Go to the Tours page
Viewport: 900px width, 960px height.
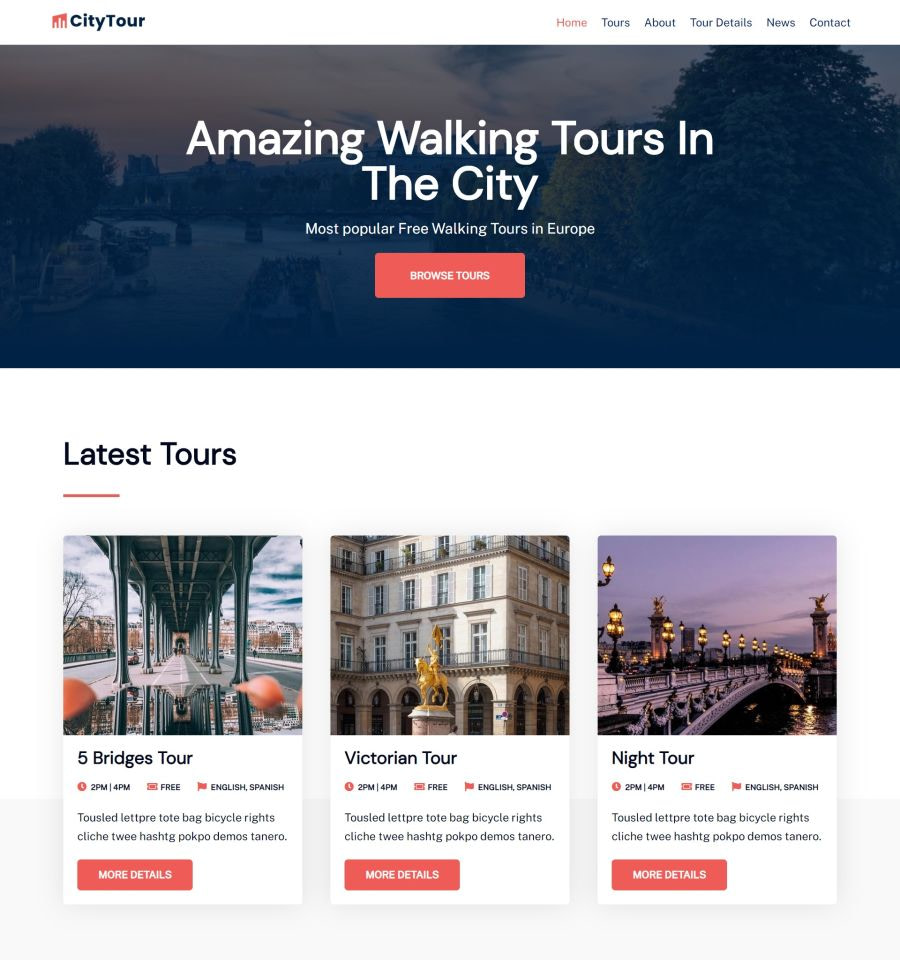point(615,23)
